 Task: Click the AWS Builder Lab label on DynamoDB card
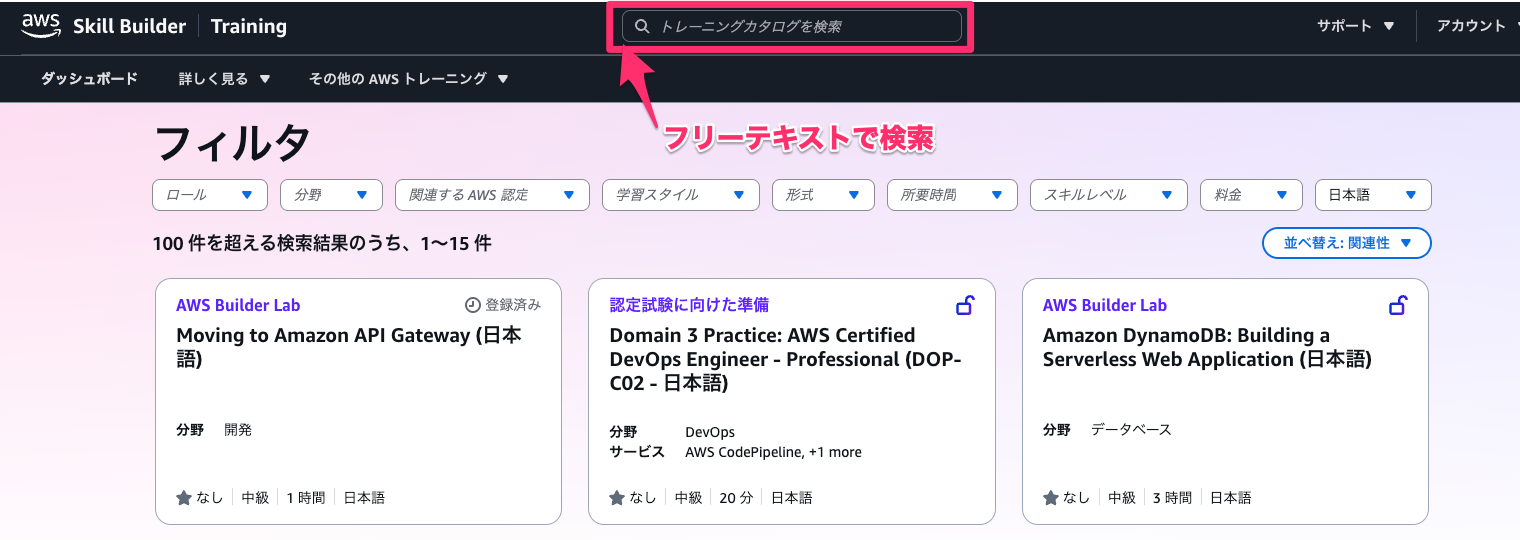pyautogui.click(x=1105, y=305)
